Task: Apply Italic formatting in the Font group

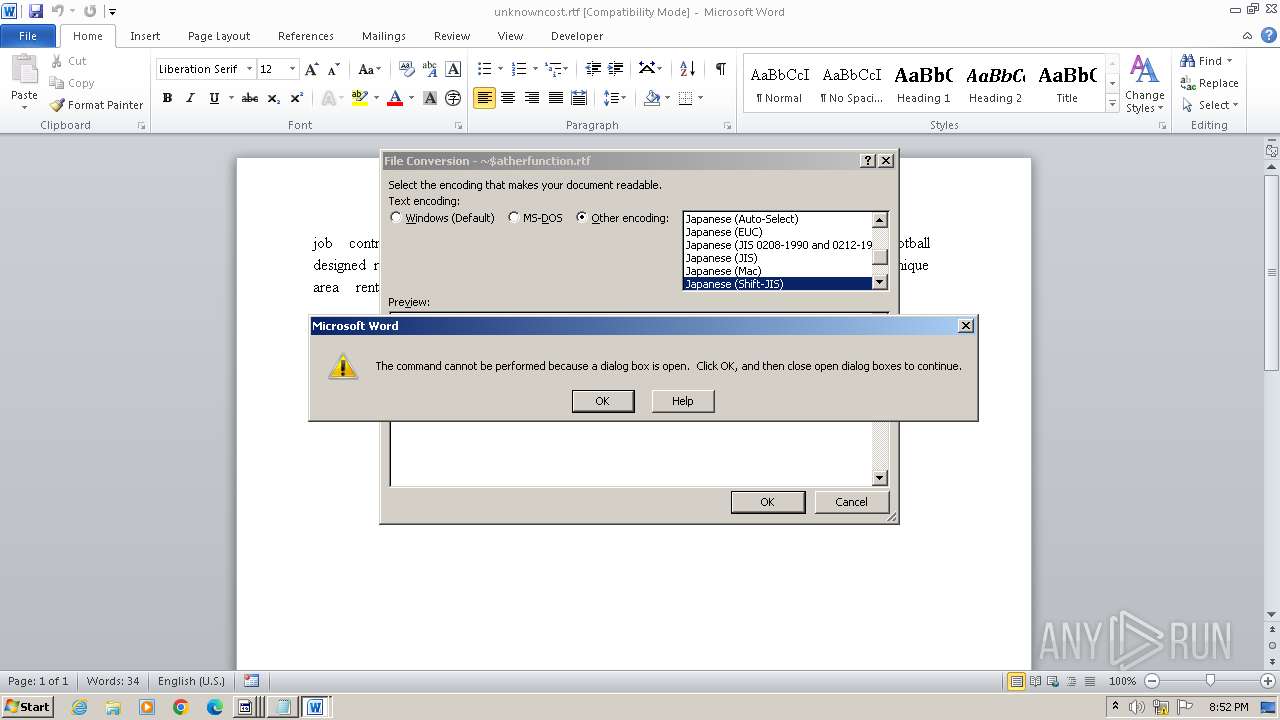Action: pyautogui.click(x=190, y=98)
